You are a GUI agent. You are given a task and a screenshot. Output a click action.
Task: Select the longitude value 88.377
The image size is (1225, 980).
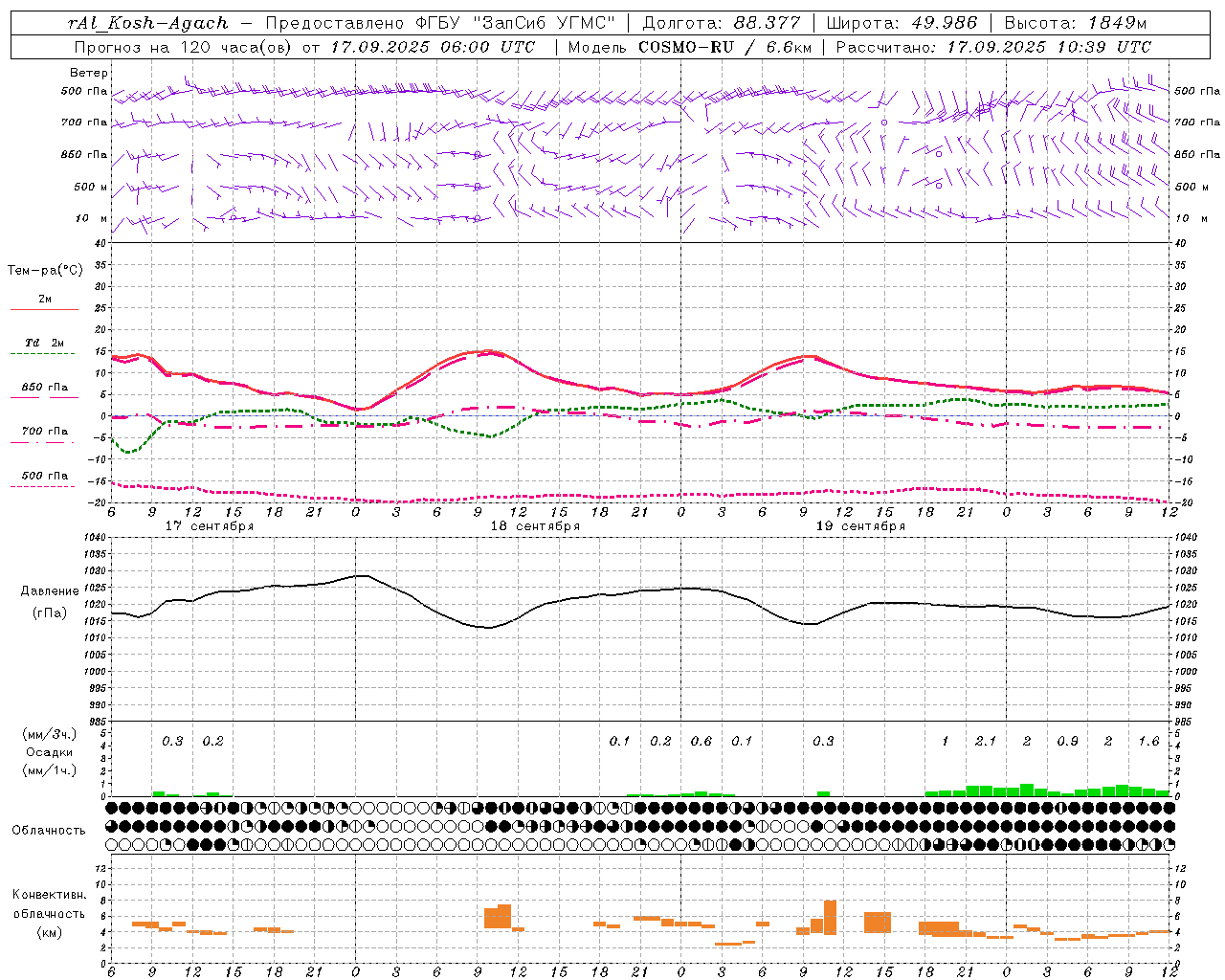[x=767, y=23]
